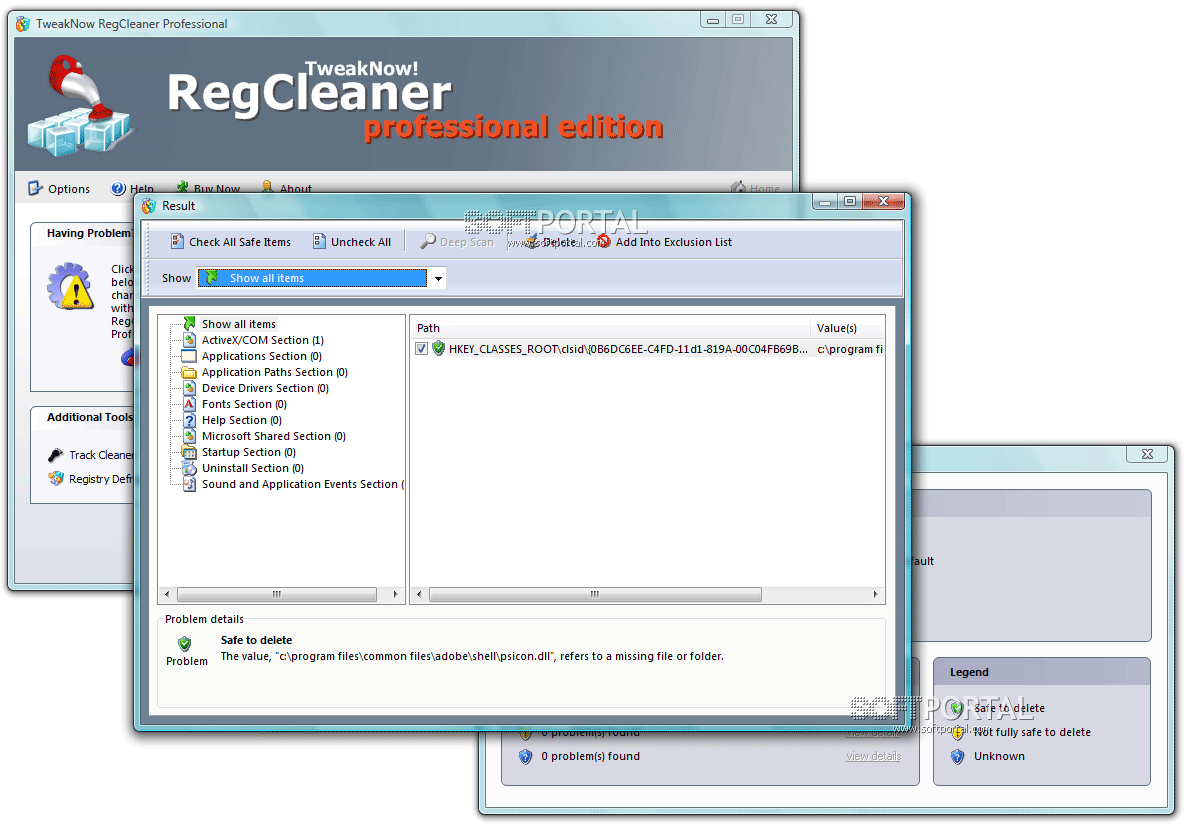The image size is (1187, 825).
Task: Click the Device Drivers Section icon
Action: tap(189, 388)
